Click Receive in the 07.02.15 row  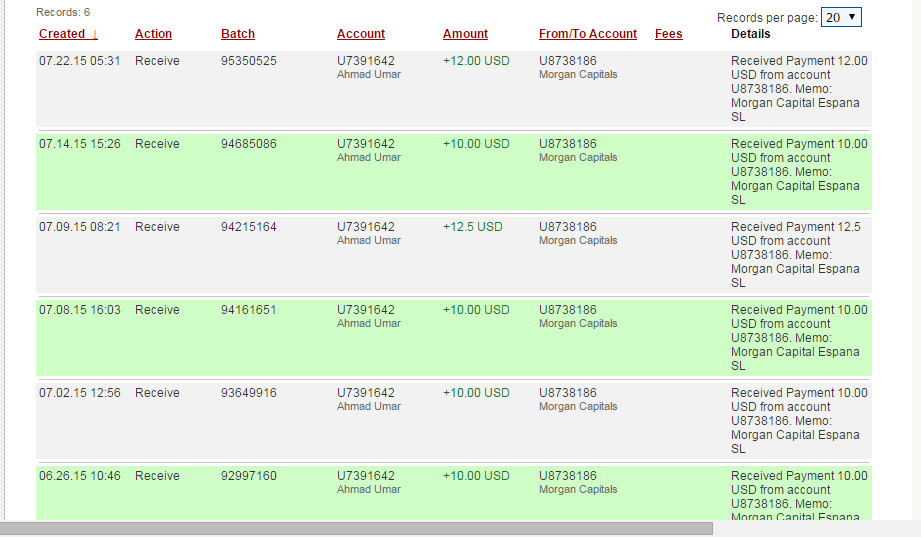tap(157, 392)
